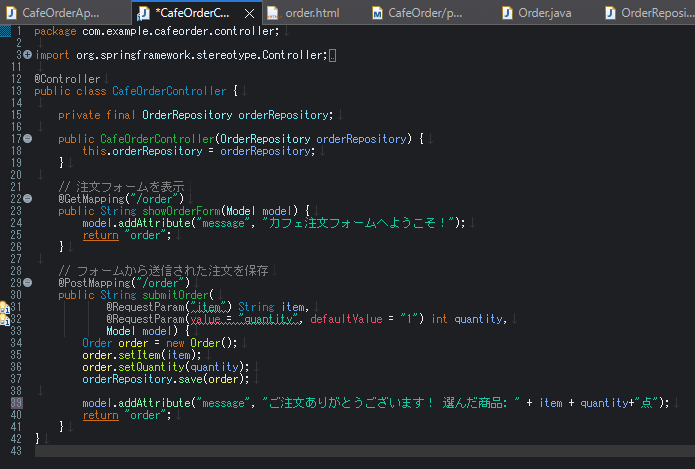Click the CafeOrderController class name declaration

(167, 90)
